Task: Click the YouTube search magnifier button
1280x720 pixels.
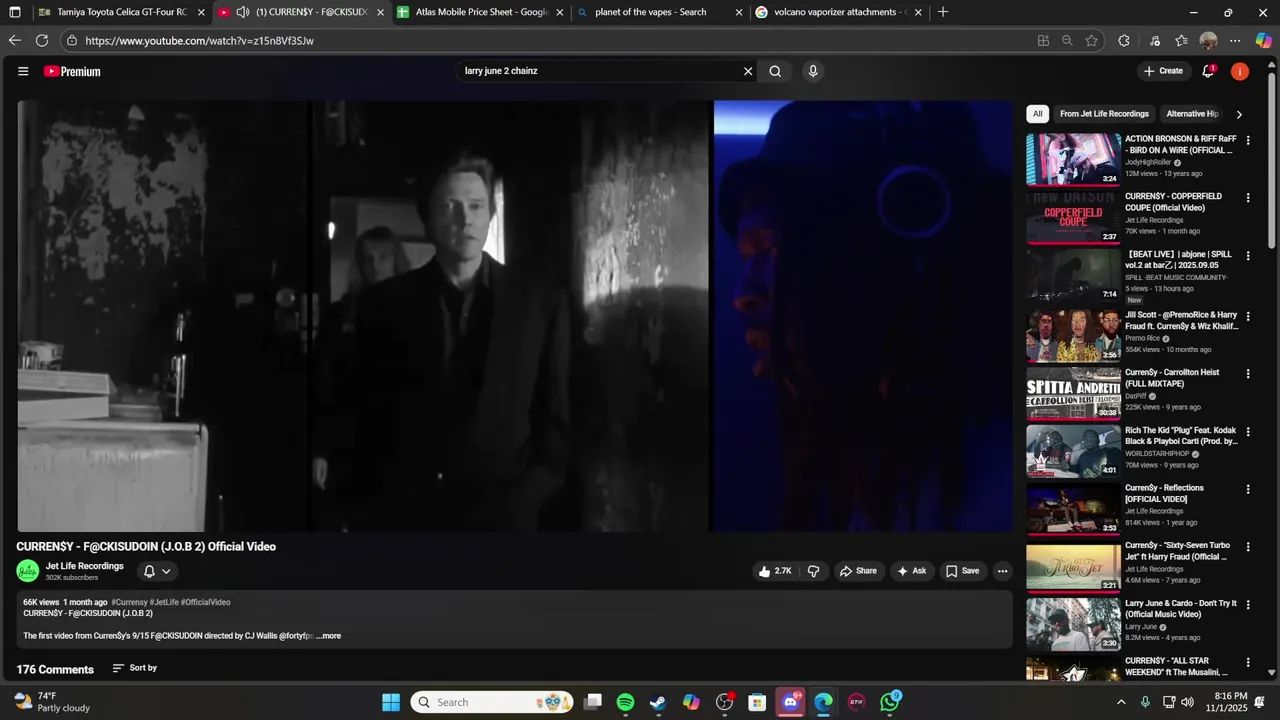Action: 775,71
